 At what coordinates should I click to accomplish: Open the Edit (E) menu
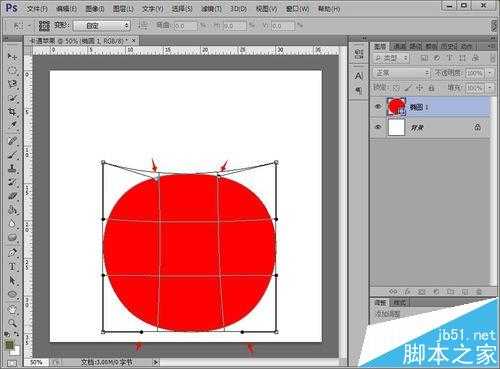pos(66,9)
